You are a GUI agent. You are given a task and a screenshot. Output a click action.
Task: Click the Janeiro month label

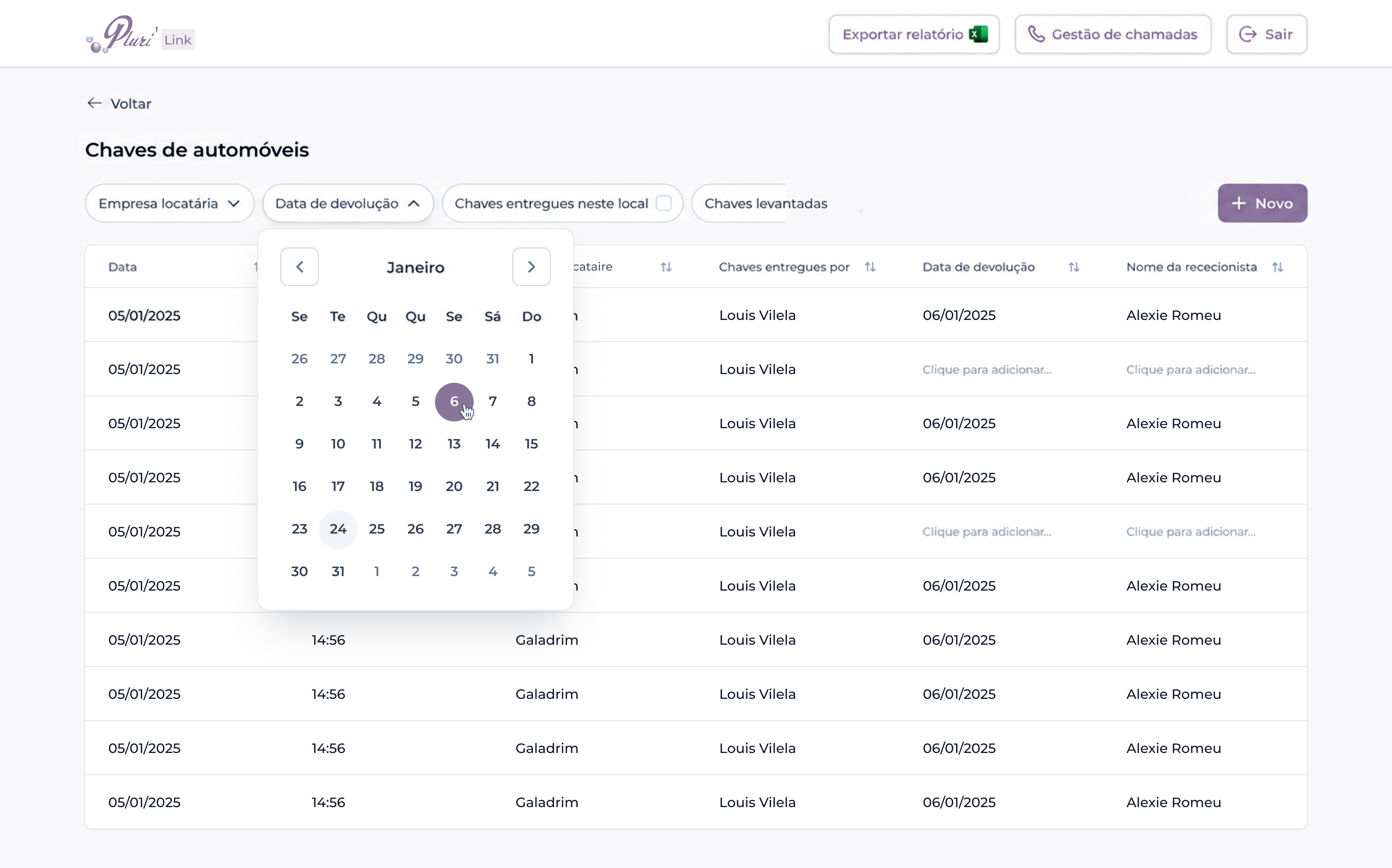[x=416, y=267]
